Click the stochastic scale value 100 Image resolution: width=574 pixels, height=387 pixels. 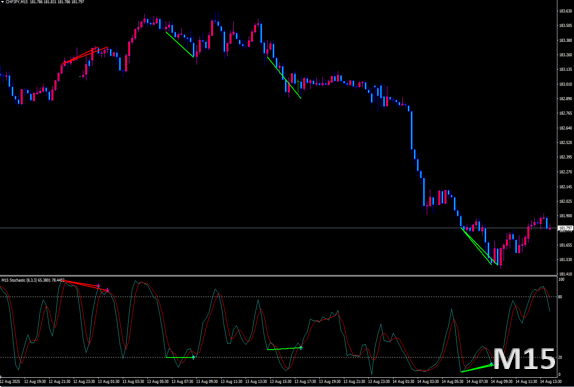(x=562, y=279)
